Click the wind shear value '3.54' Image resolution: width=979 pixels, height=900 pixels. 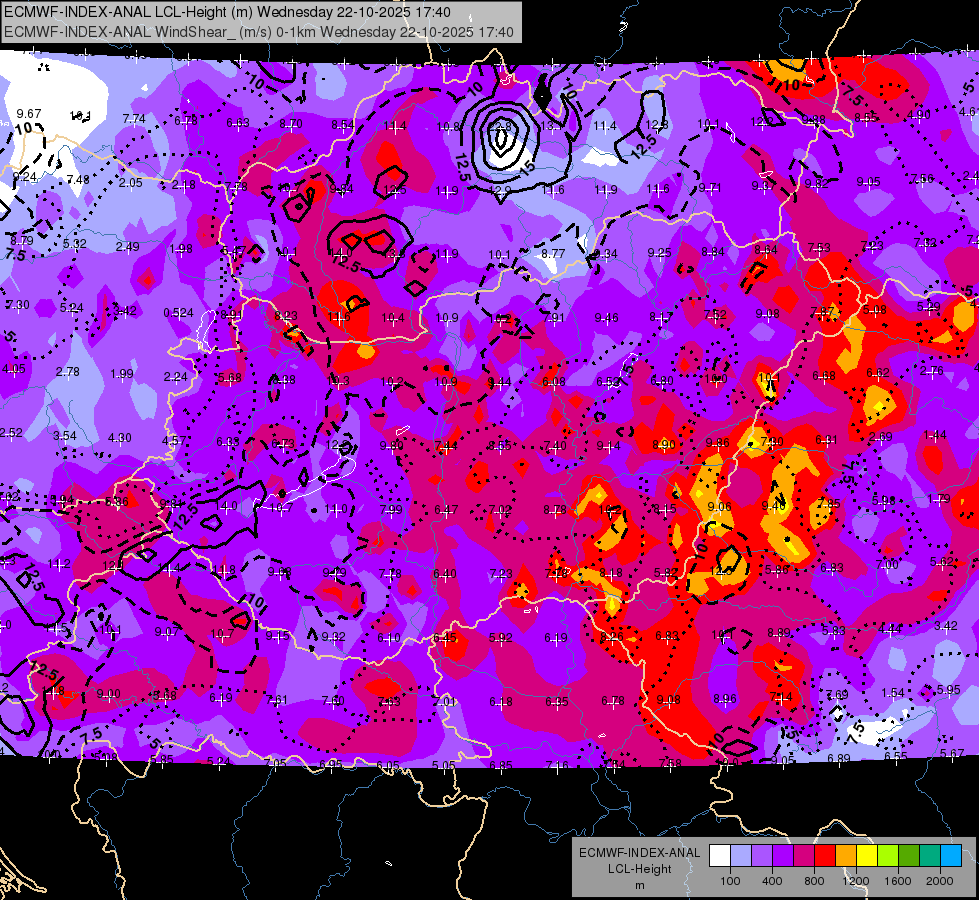click(x=65, y=436)
